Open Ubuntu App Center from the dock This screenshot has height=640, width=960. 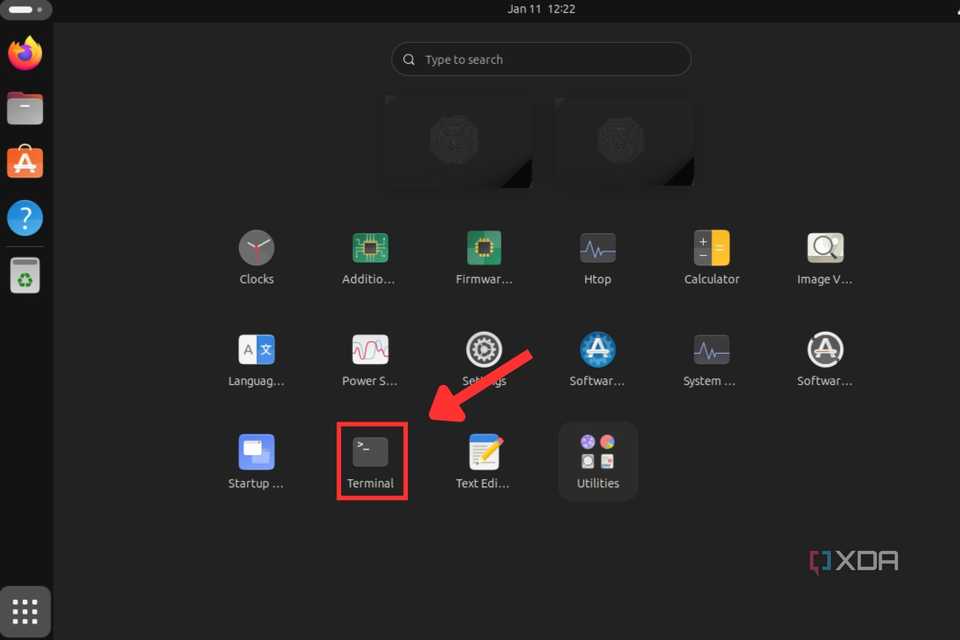[25, 161]
